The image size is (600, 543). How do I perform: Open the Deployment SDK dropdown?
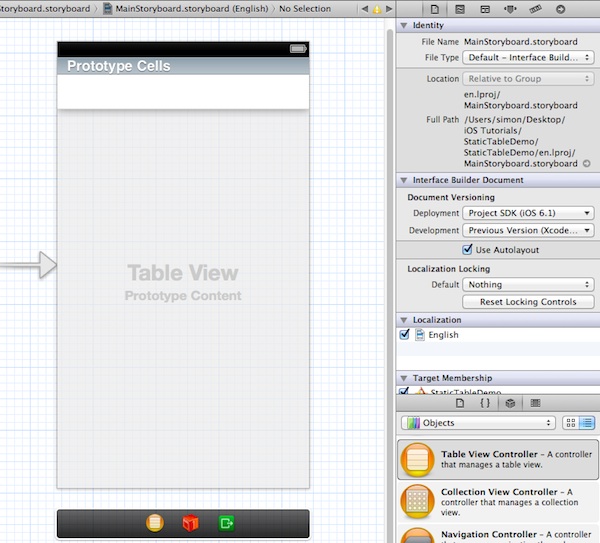point(528,213)
